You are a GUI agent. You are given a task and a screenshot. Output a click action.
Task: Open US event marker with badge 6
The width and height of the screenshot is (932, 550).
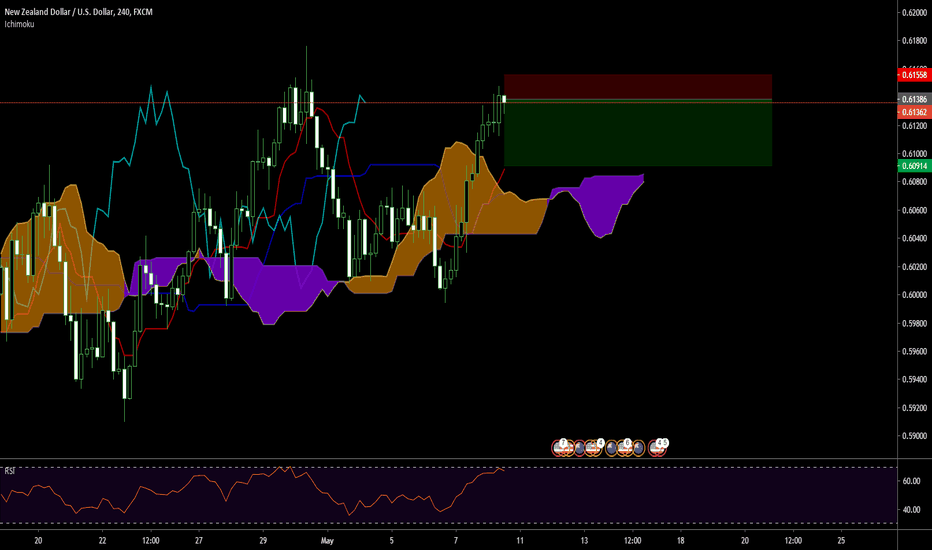tap(624, 447)
